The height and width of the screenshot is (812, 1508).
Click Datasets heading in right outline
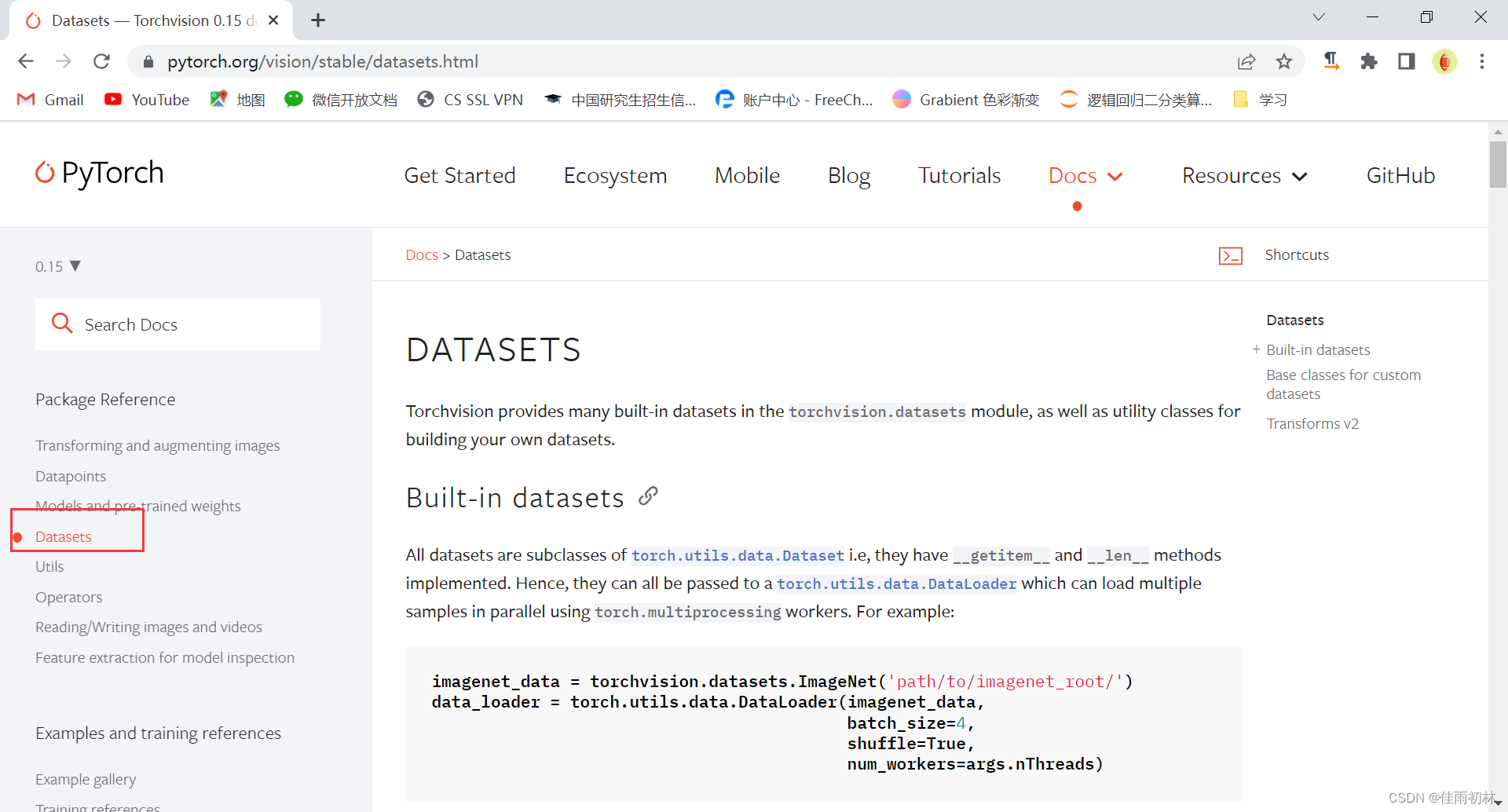(1295, 320)
